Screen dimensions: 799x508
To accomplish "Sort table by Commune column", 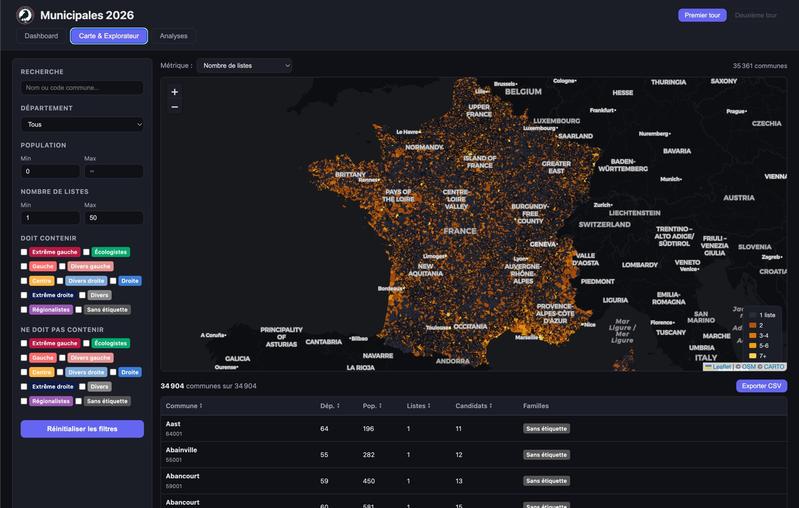I will click(x=184, y=406).
